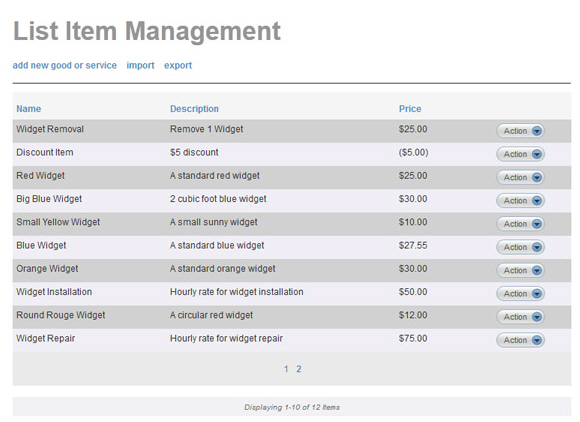Click 'A circular red widget' description
The width and height of the screenshot is (580, 422).
click(212, 315)
